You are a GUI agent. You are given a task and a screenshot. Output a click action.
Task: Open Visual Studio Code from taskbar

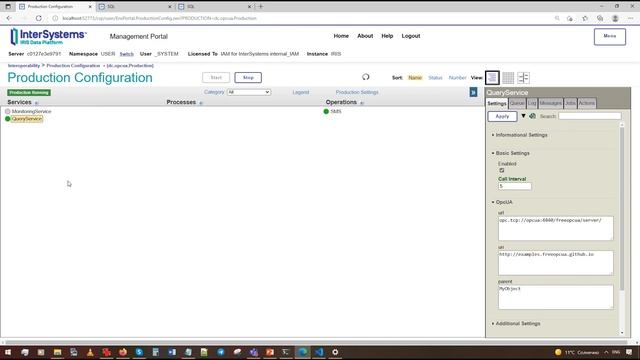click(319, 352)
